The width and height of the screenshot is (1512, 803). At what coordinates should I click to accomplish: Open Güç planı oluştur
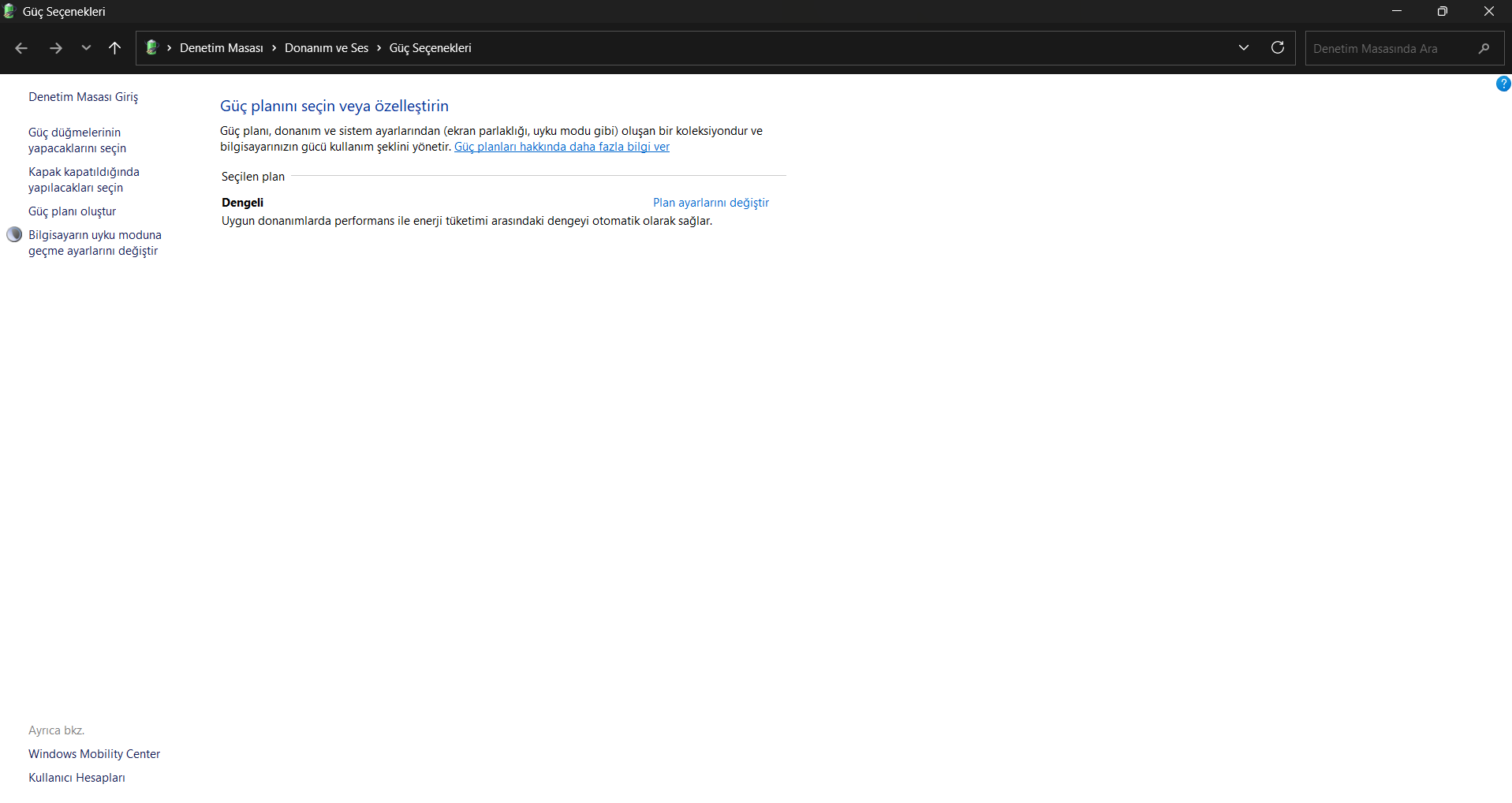(x=72, y=211)
